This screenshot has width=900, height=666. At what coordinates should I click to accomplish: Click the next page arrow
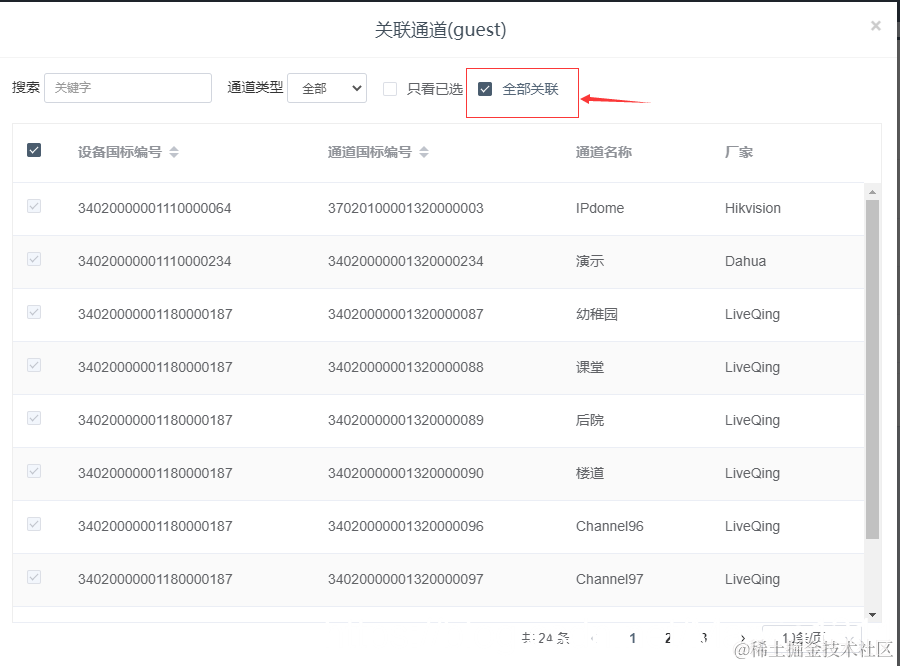[x=743, y=638]
